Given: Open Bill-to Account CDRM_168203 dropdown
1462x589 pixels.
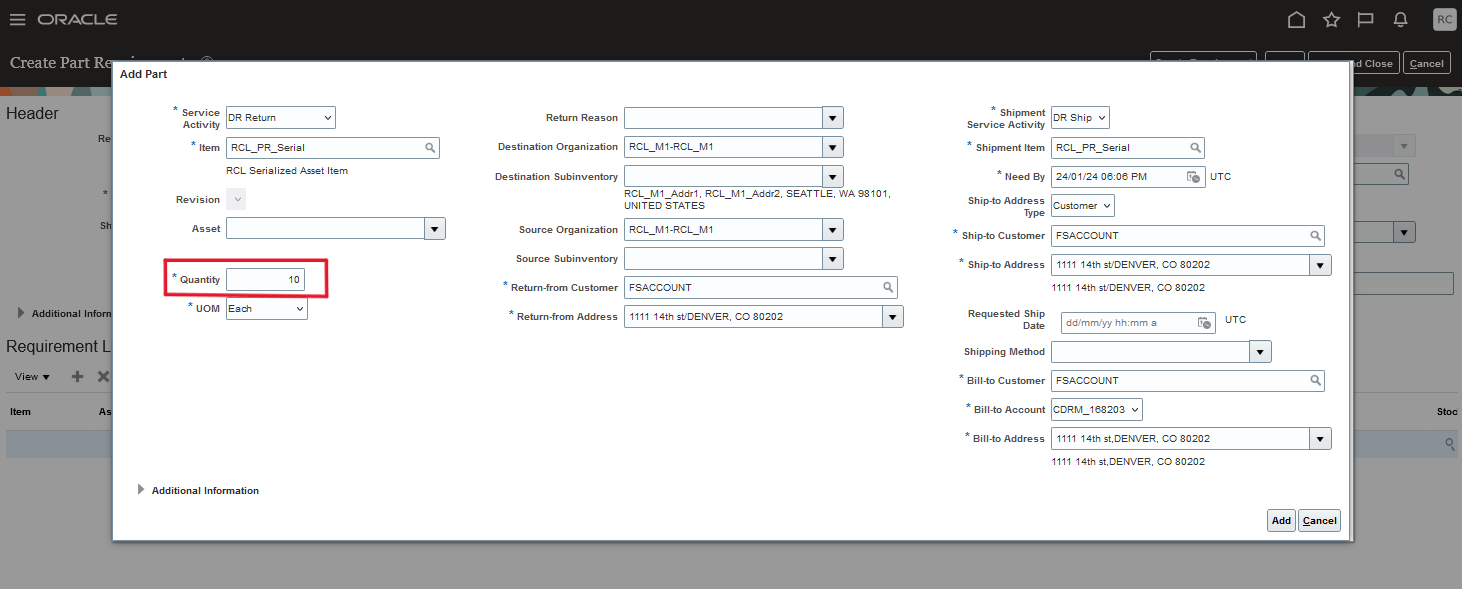Looking at the screenshot, I should click(x=1096, y=410).
